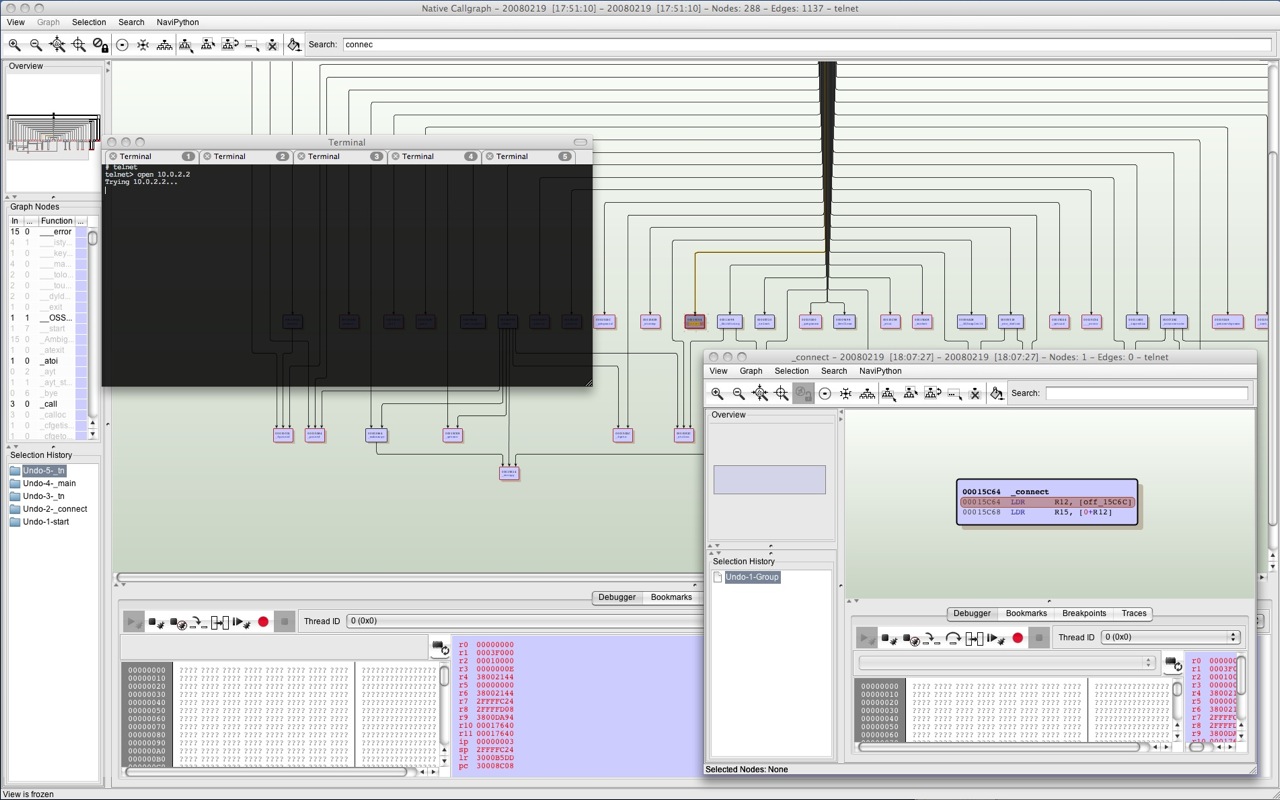
Task: Click step over loop icon in _connect debugger toolbar
Action: [952, 637]
